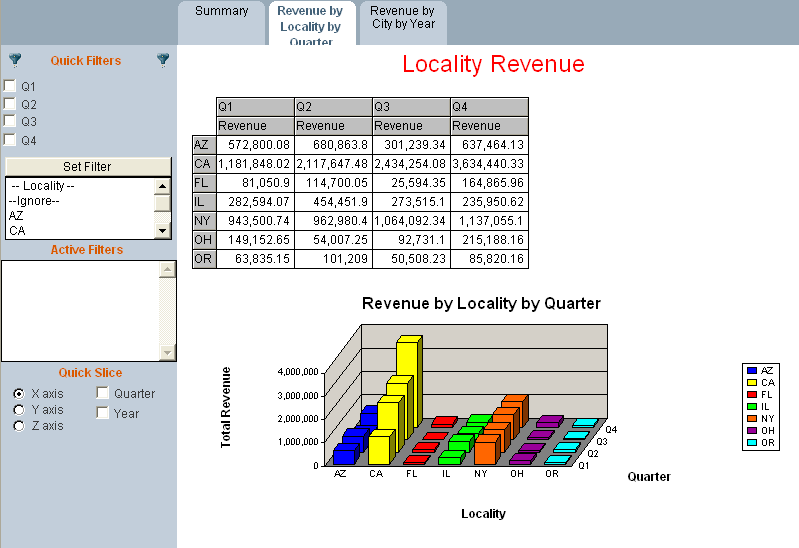Click the filter funnel icon right of Quick Filters
The height and width of the screenshot is (548, 799).
tap(163, 60)
